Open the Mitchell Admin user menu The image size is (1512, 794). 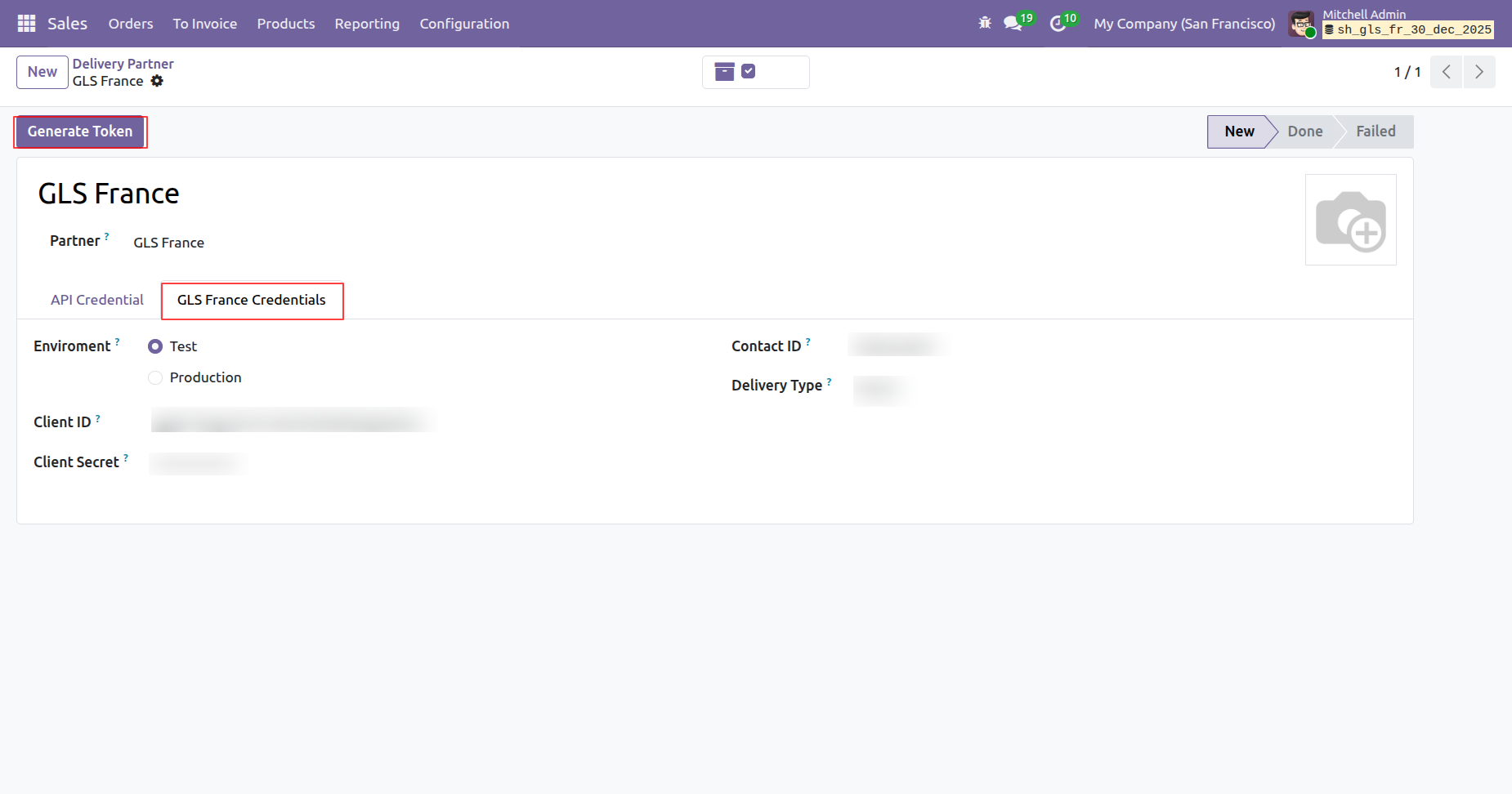[1391, 24]
